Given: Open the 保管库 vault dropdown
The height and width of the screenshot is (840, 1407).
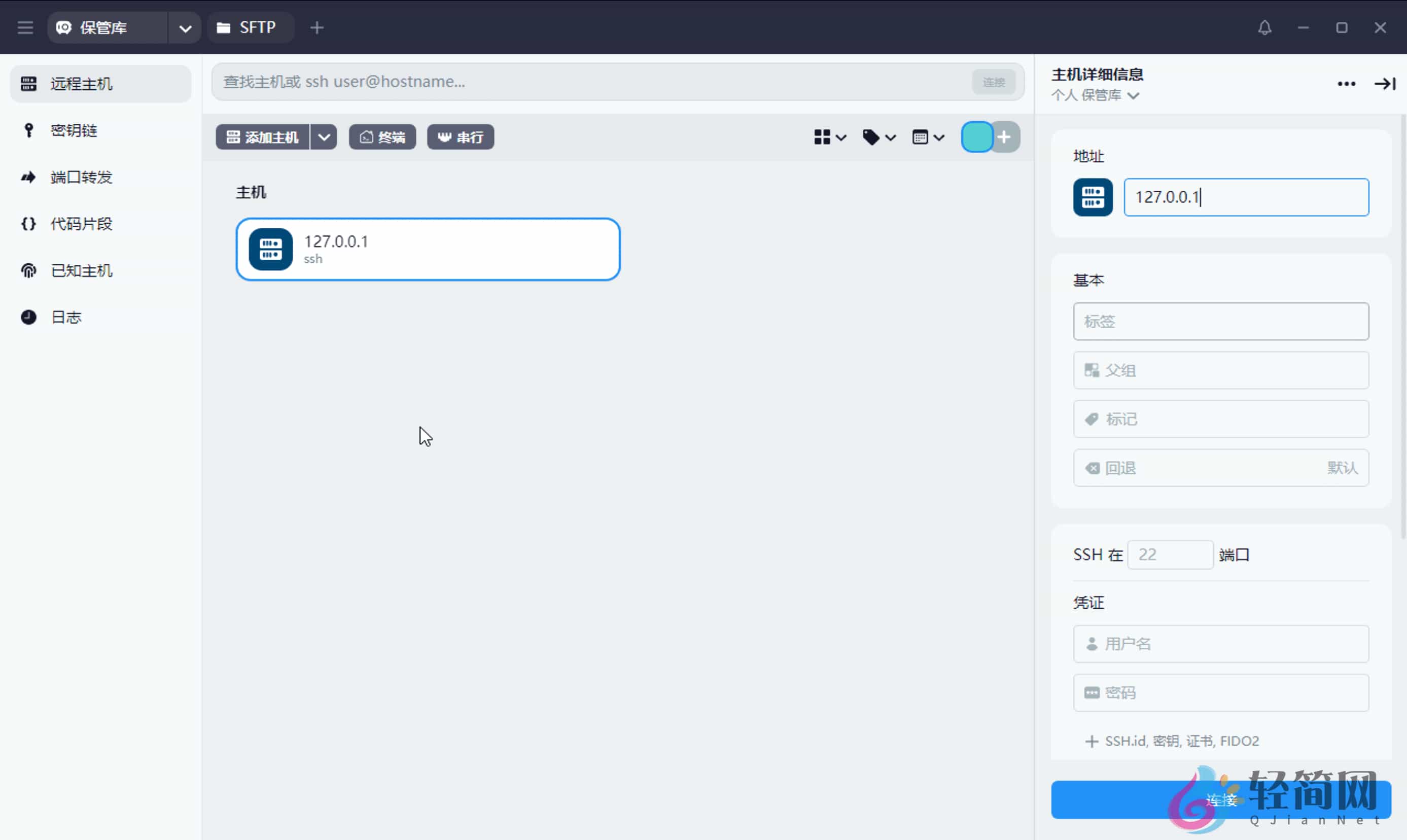Looking at the screenshot, I should click(x=185, y=27).
